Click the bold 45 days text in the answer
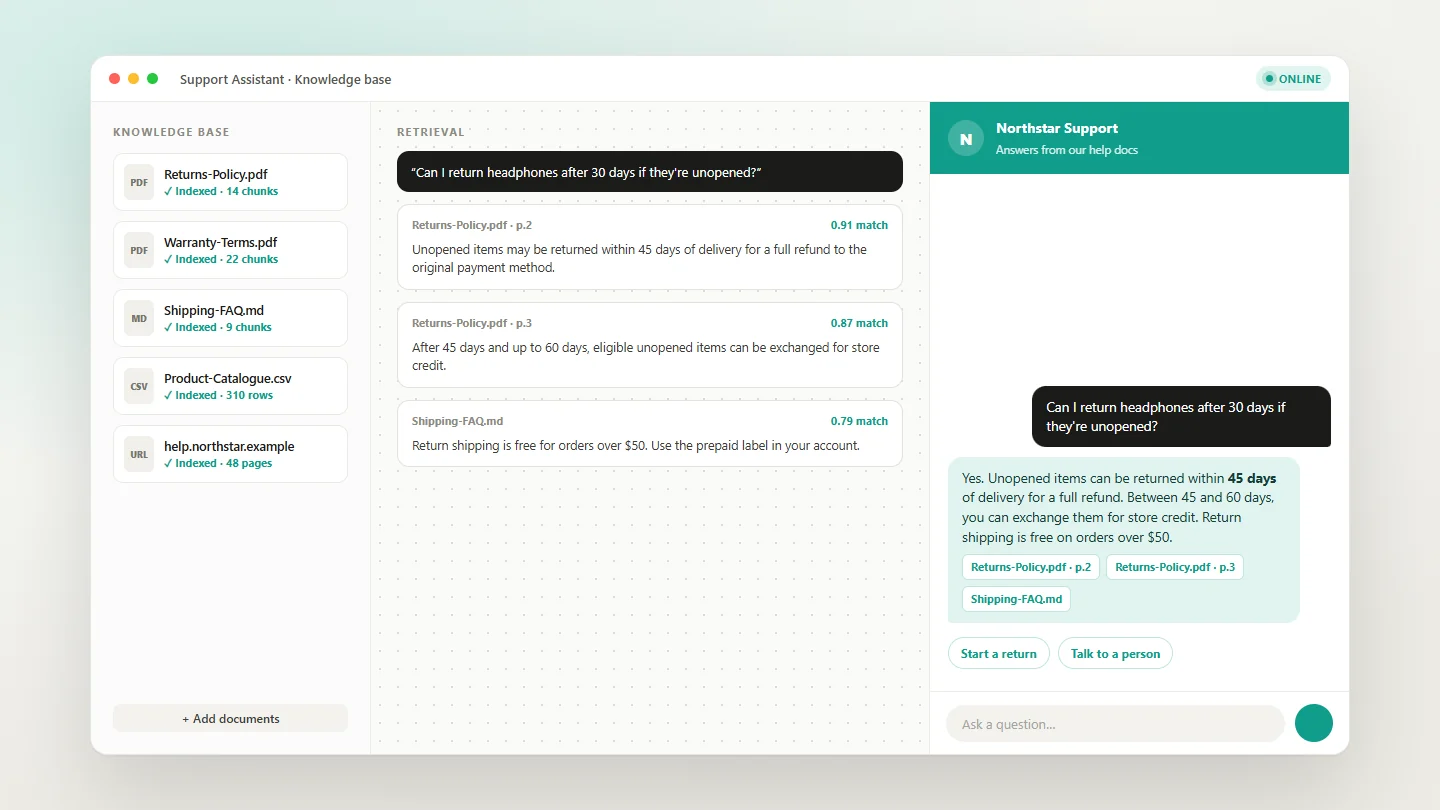 [x=1252, y=478]
